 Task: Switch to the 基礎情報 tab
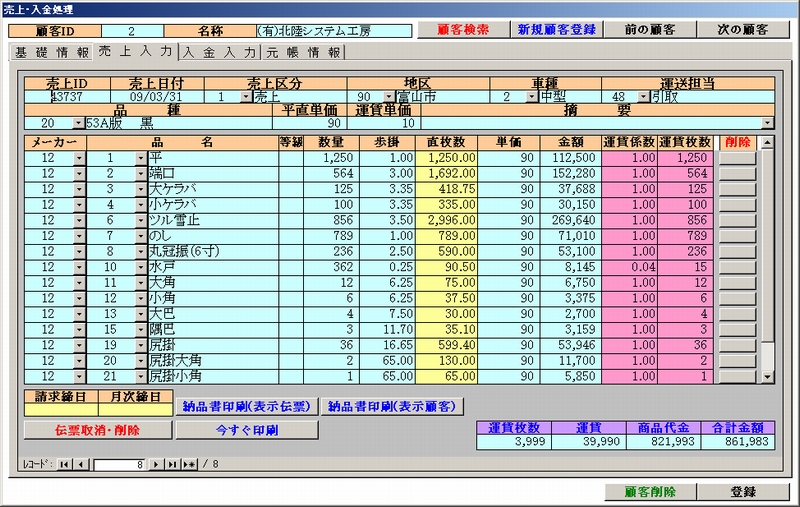pyautogui.click(x=50, y=52)
